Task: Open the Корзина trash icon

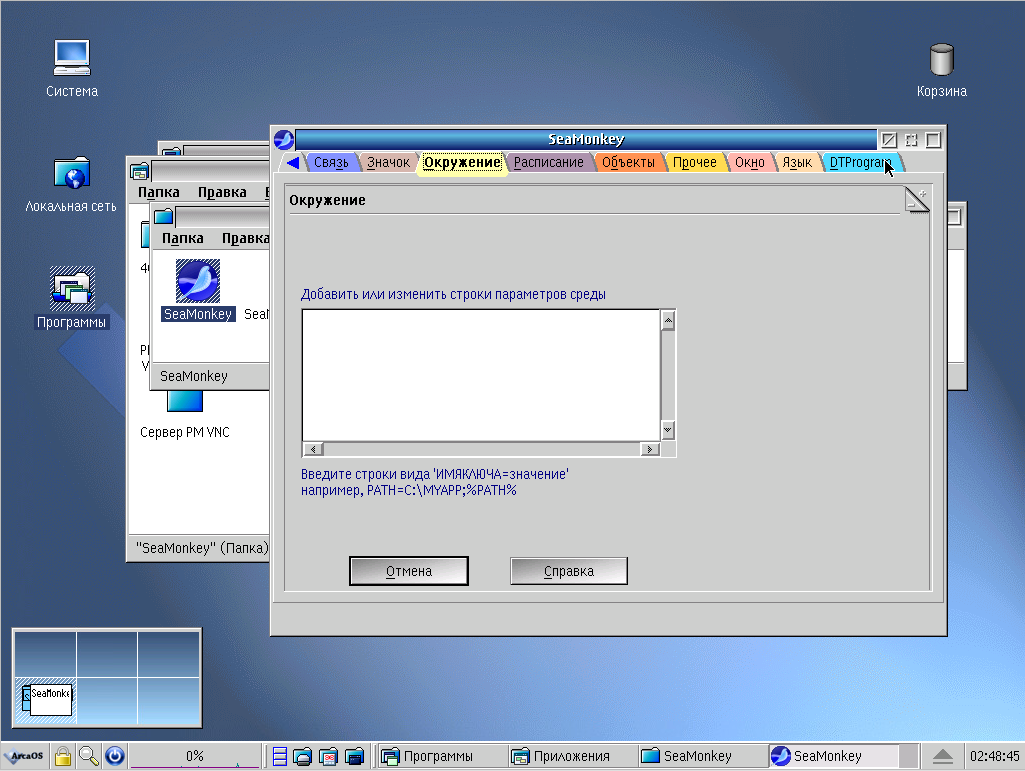Action: click(941, 59)
